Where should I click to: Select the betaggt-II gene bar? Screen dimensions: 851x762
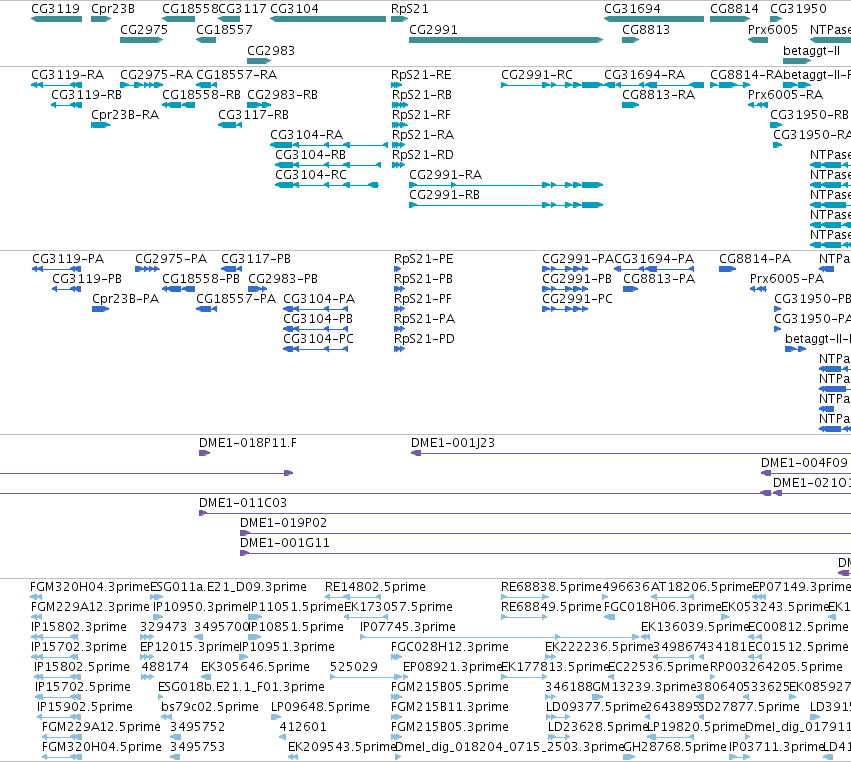797,61
